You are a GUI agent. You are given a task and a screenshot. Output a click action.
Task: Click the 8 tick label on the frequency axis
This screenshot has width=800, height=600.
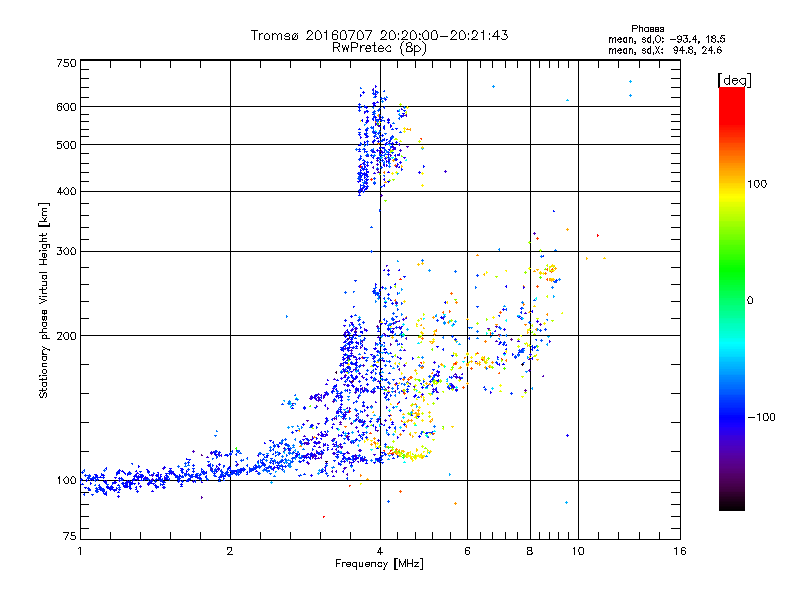[530, 551]
